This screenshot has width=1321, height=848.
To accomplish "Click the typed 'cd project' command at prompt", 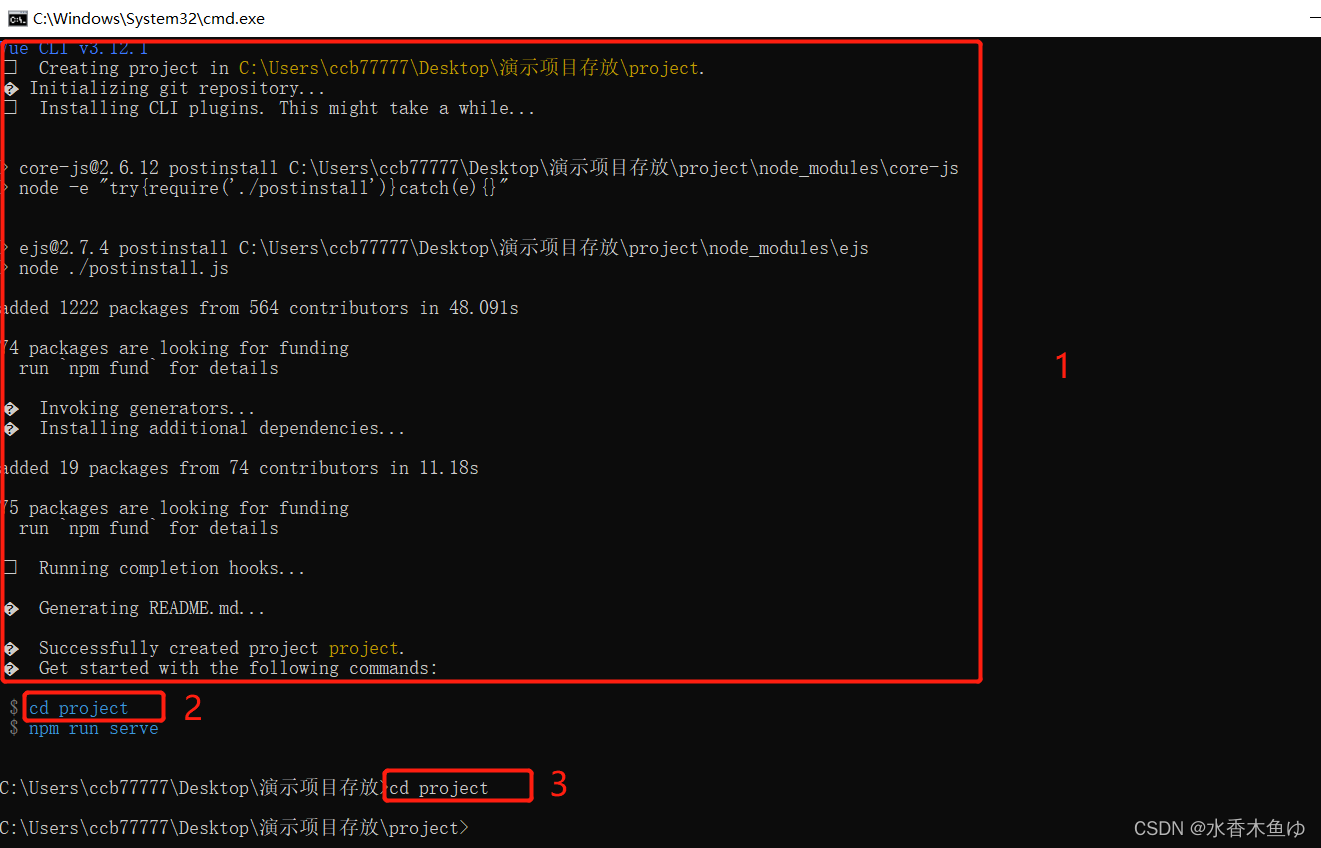I will [439, 788].
